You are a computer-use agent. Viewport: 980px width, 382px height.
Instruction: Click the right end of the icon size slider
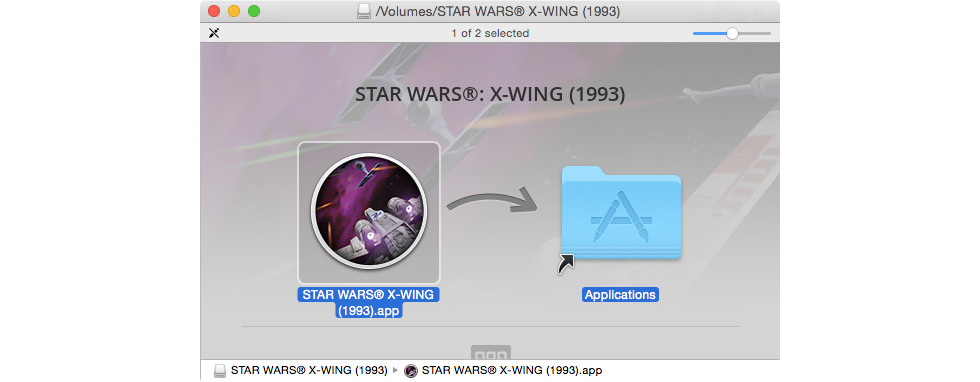point(768,34)
